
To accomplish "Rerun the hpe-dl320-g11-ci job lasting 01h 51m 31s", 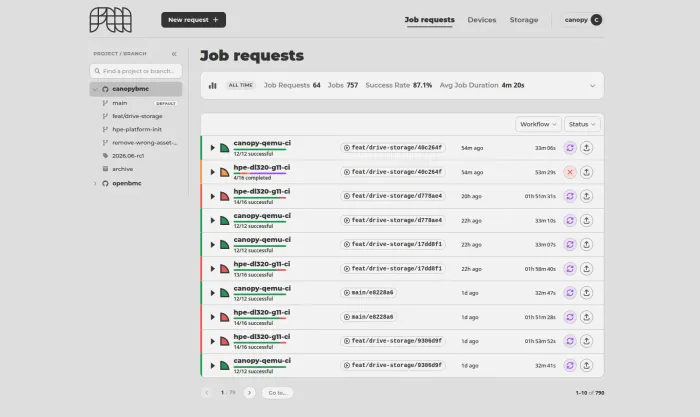I will pos(570,196).
